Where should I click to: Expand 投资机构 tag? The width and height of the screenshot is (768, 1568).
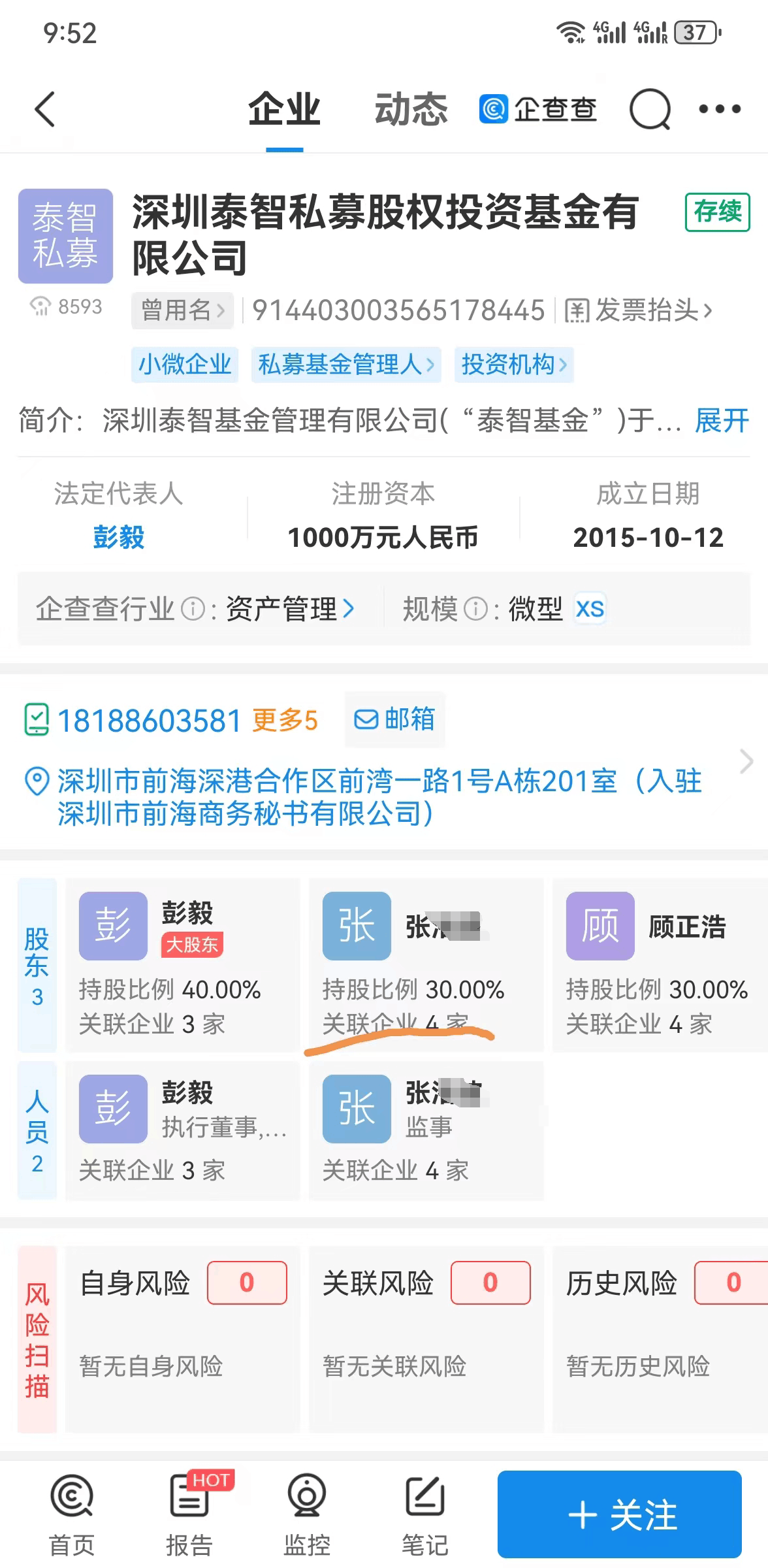pos(515,365)
